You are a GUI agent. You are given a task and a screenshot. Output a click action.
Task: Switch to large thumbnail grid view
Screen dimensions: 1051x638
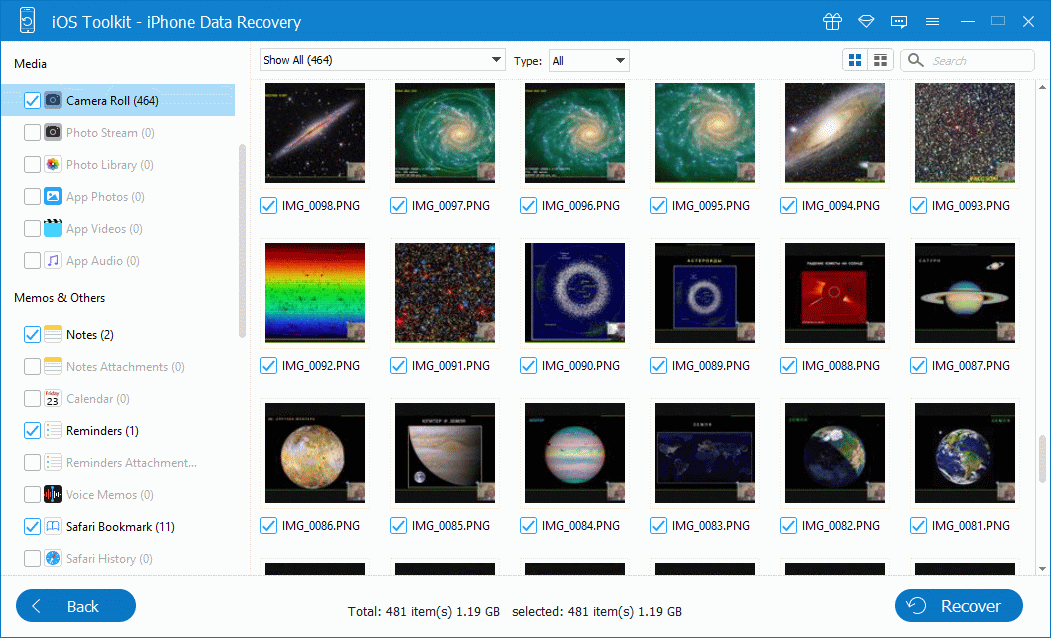(x=855, y=60)
